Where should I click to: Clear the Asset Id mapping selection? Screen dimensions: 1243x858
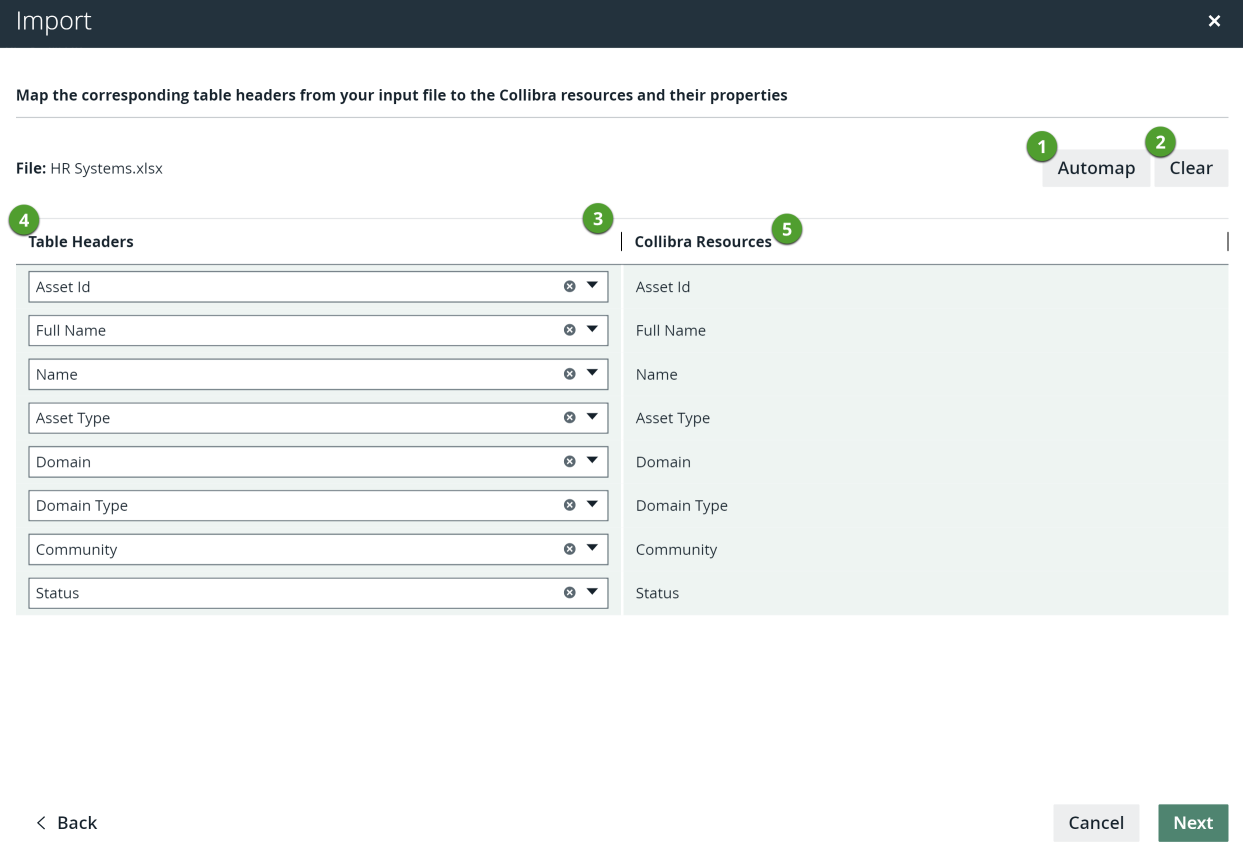570,287
